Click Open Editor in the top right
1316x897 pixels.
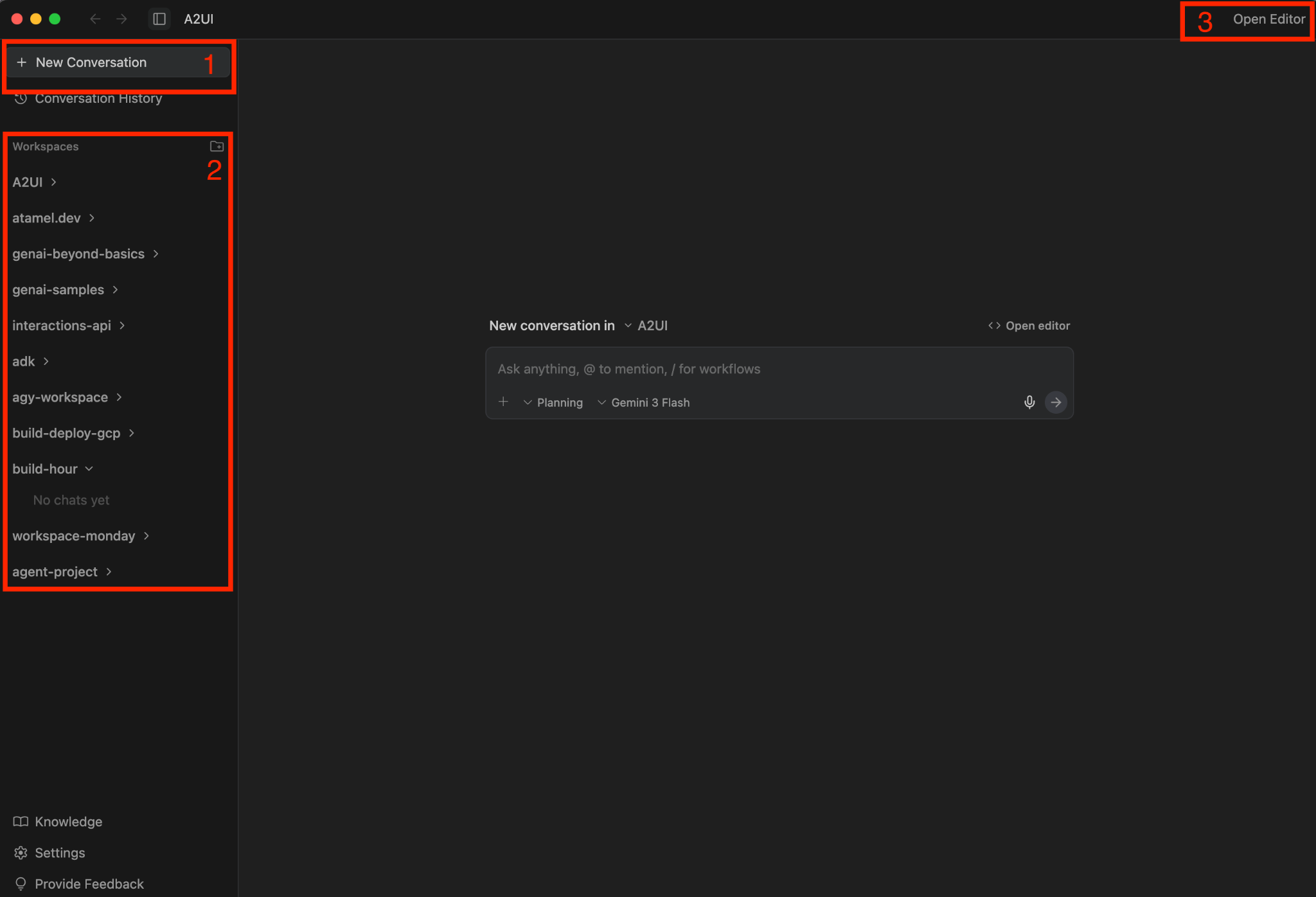[1268, 19]
